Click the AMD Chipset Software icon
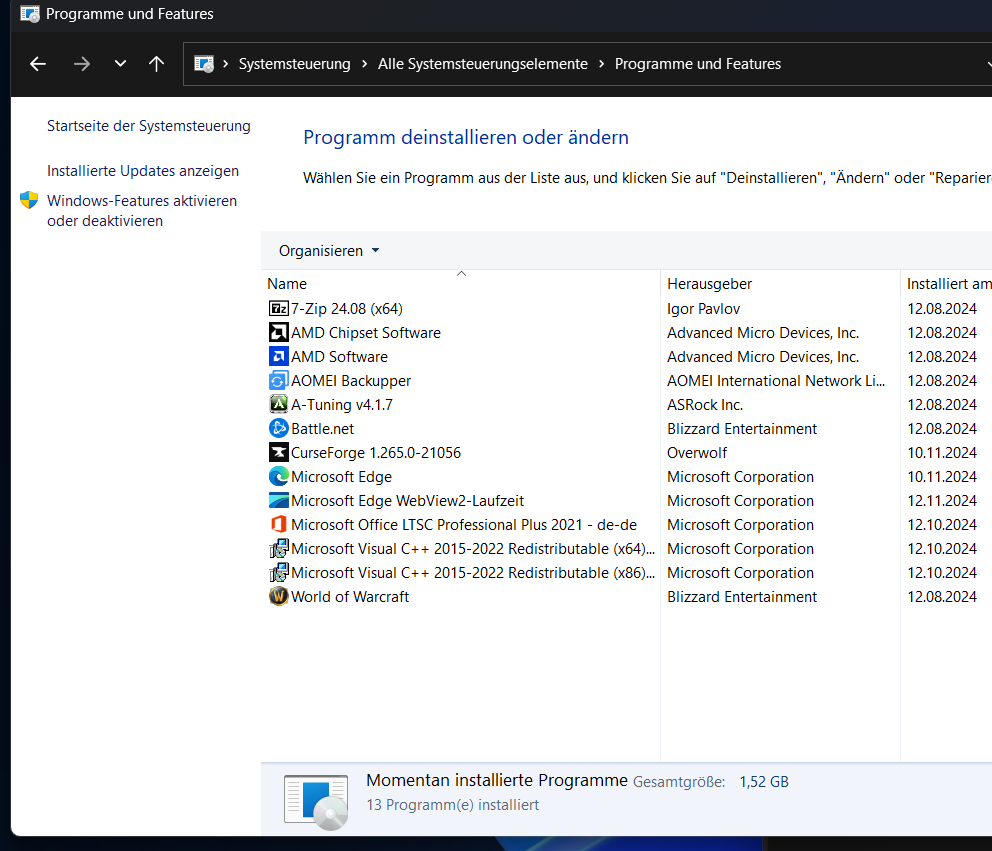 pos(278,333)
